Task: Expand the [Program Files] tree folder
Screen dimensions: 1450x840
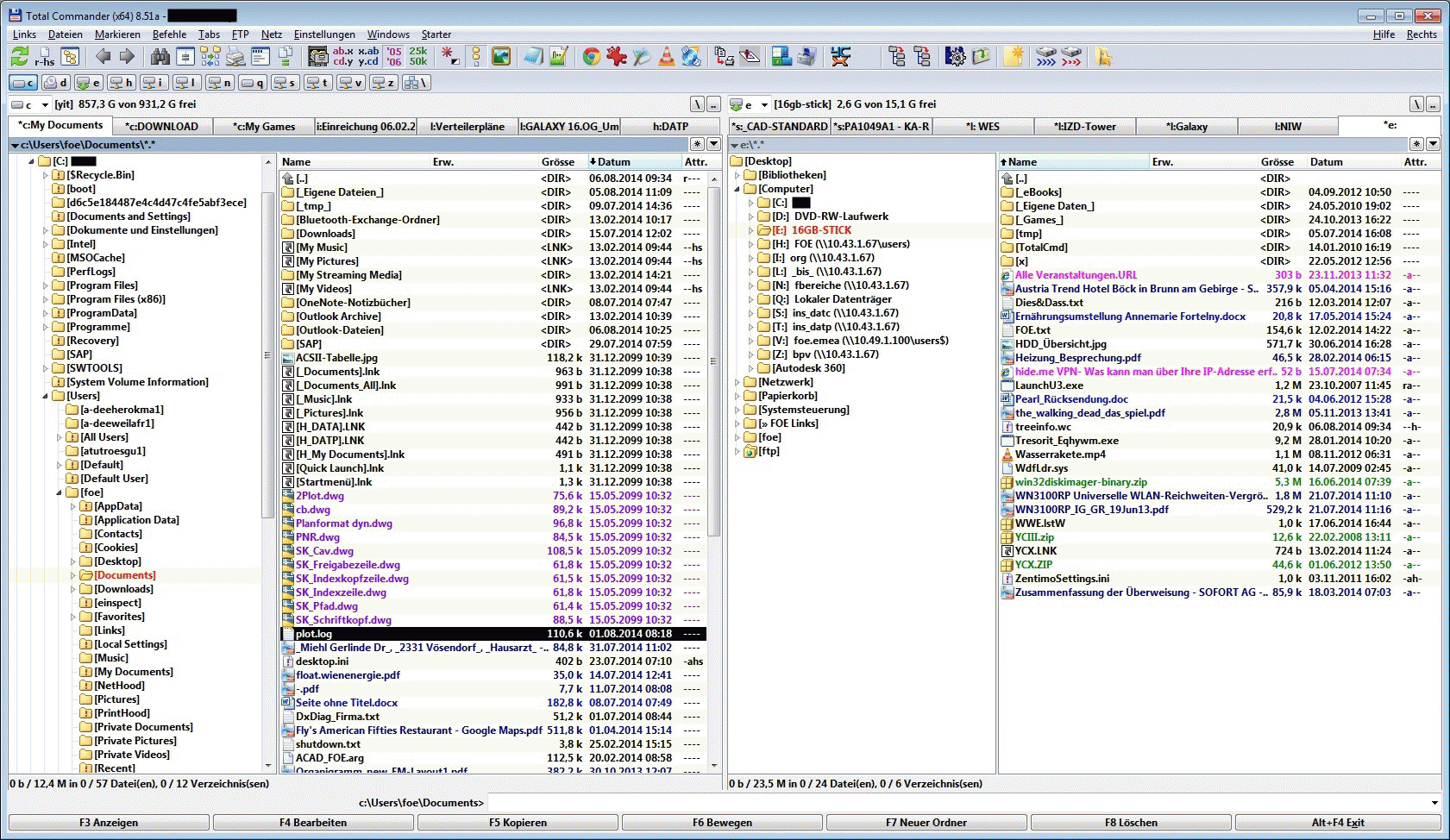Action: click(x=46, y=285)
